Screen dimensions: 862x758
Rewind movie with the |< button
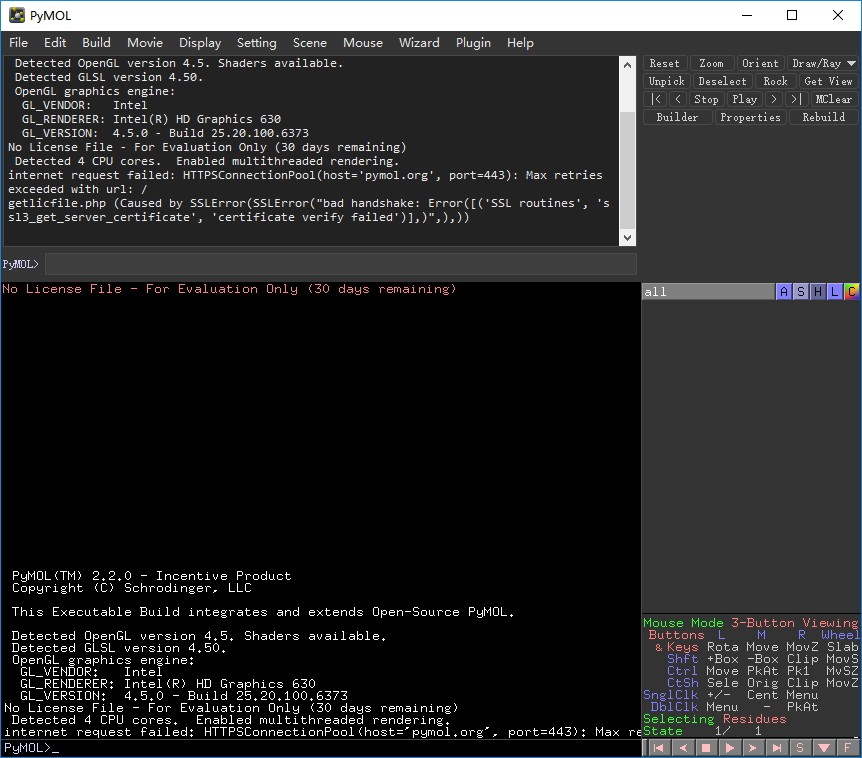click(655, 99)
